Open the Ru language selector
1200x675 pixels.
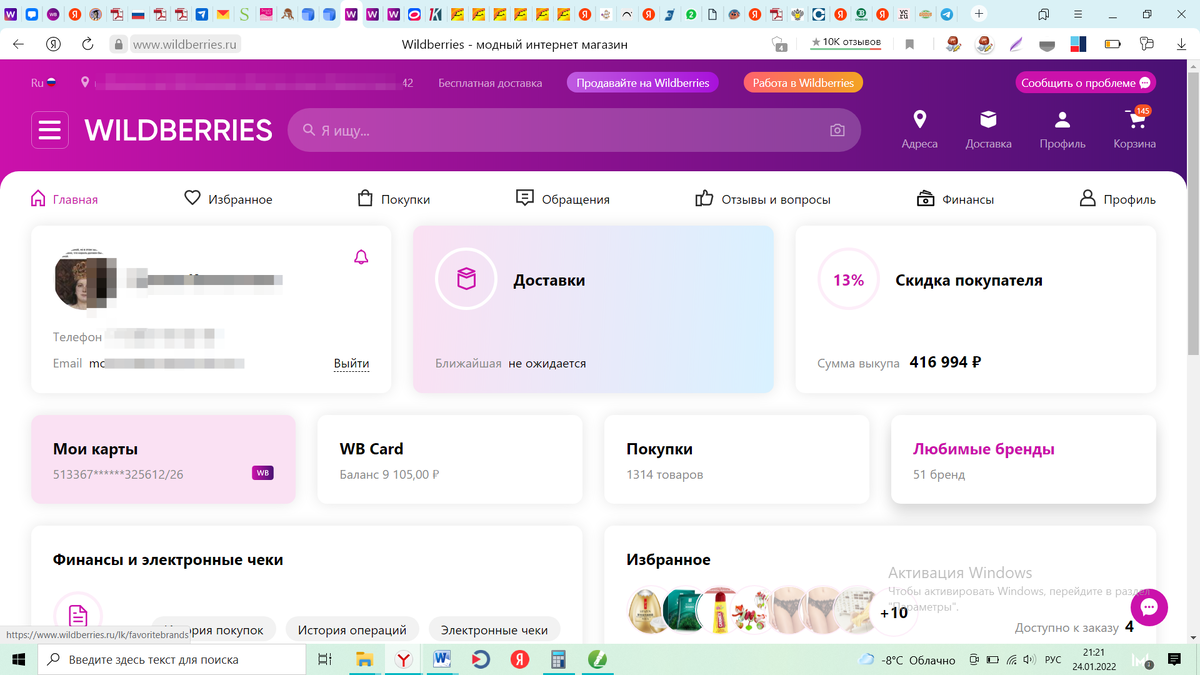[x=43, y=83]
